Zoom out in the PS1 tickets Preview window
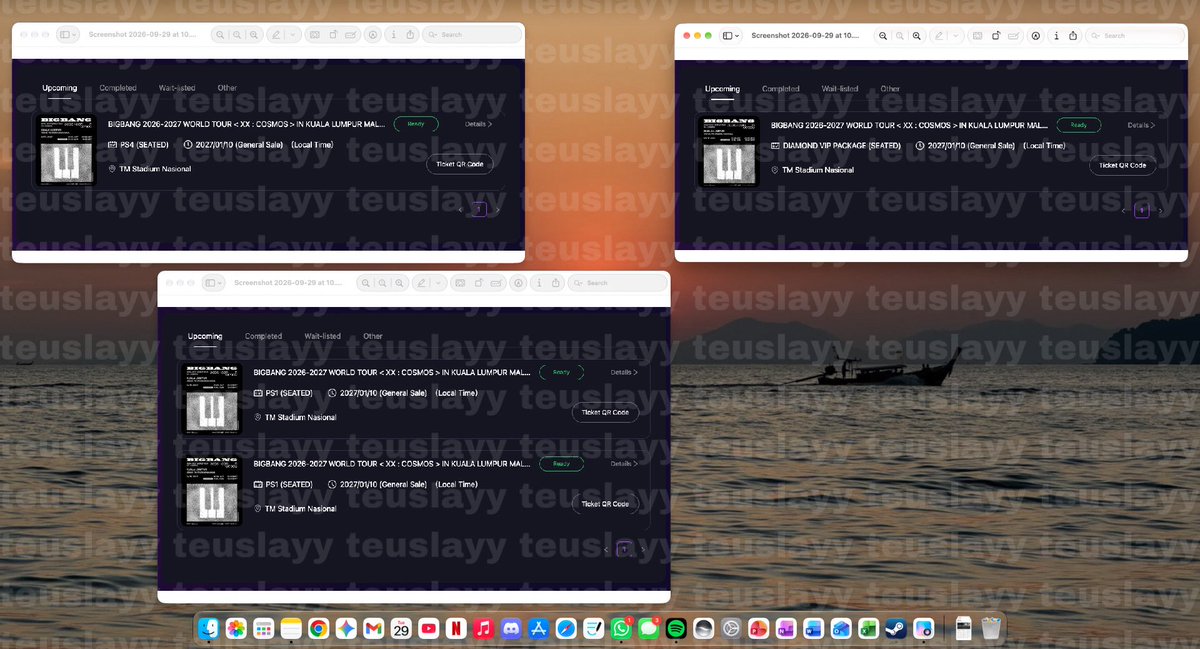Viewport: 1200px width, 649px height. [x=364, y=283]
